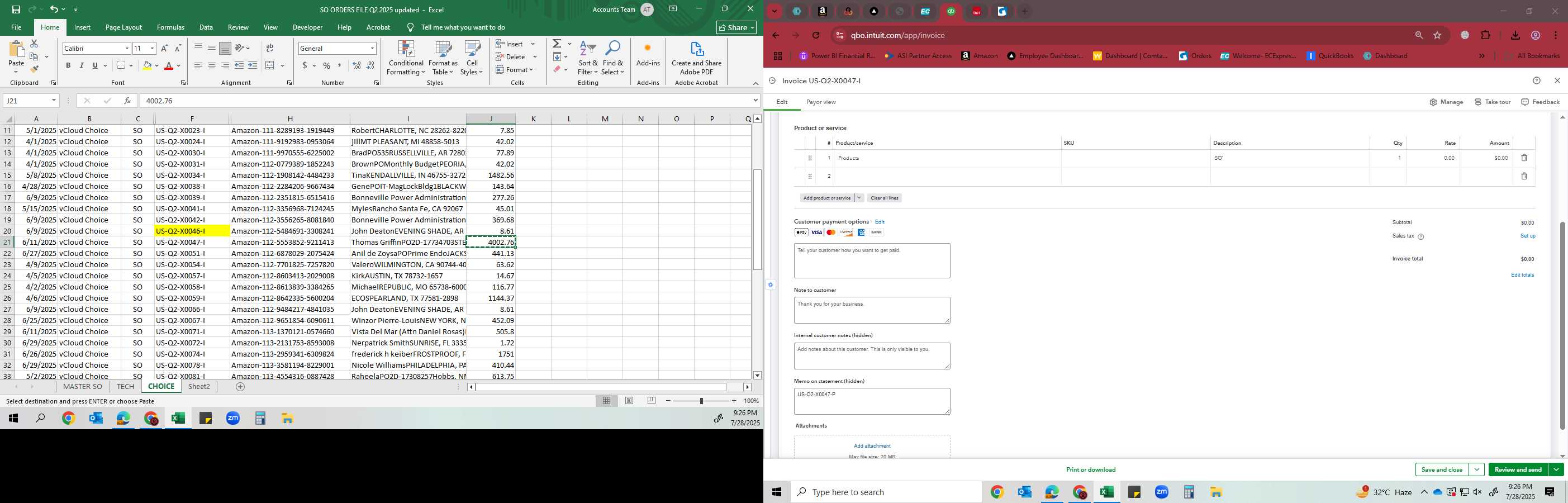Click the Cut scissors icon

[x=34, y=43]
